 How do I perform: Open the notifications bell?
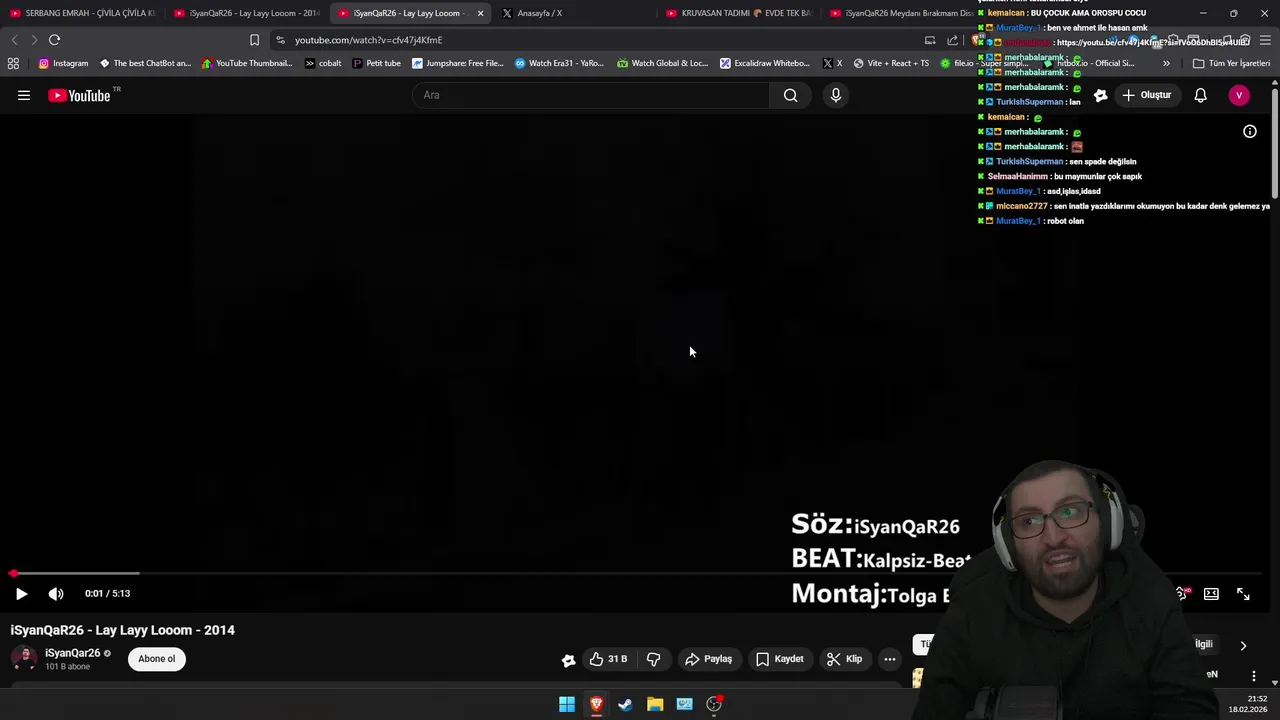[x=1200, y=95]
